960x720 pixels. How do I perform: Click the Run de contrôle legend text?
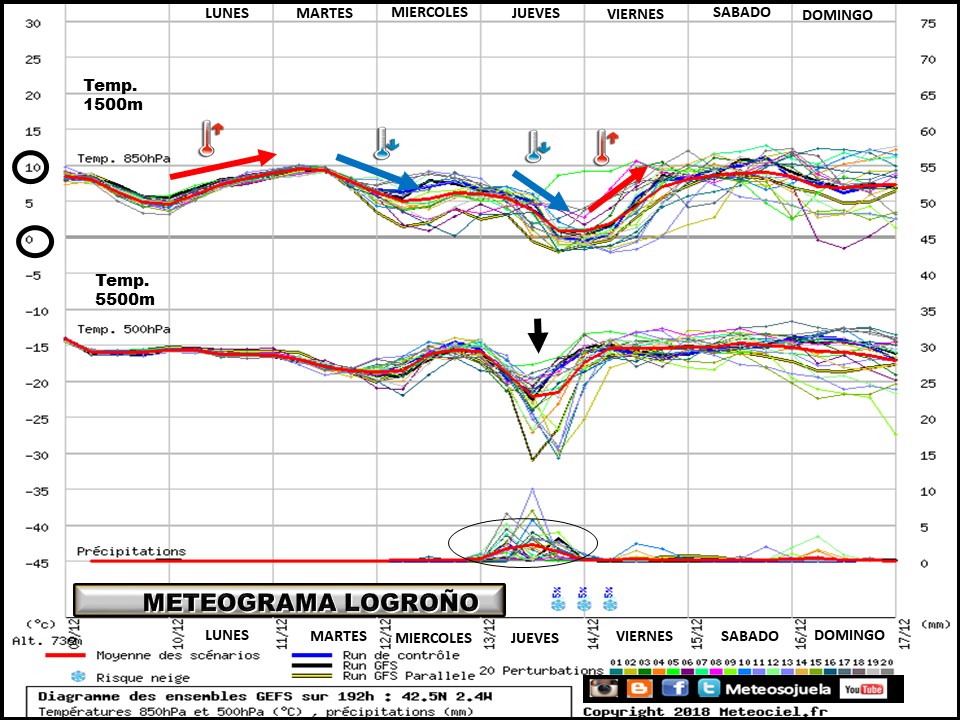pyautogui.click(x=401, y=655)
